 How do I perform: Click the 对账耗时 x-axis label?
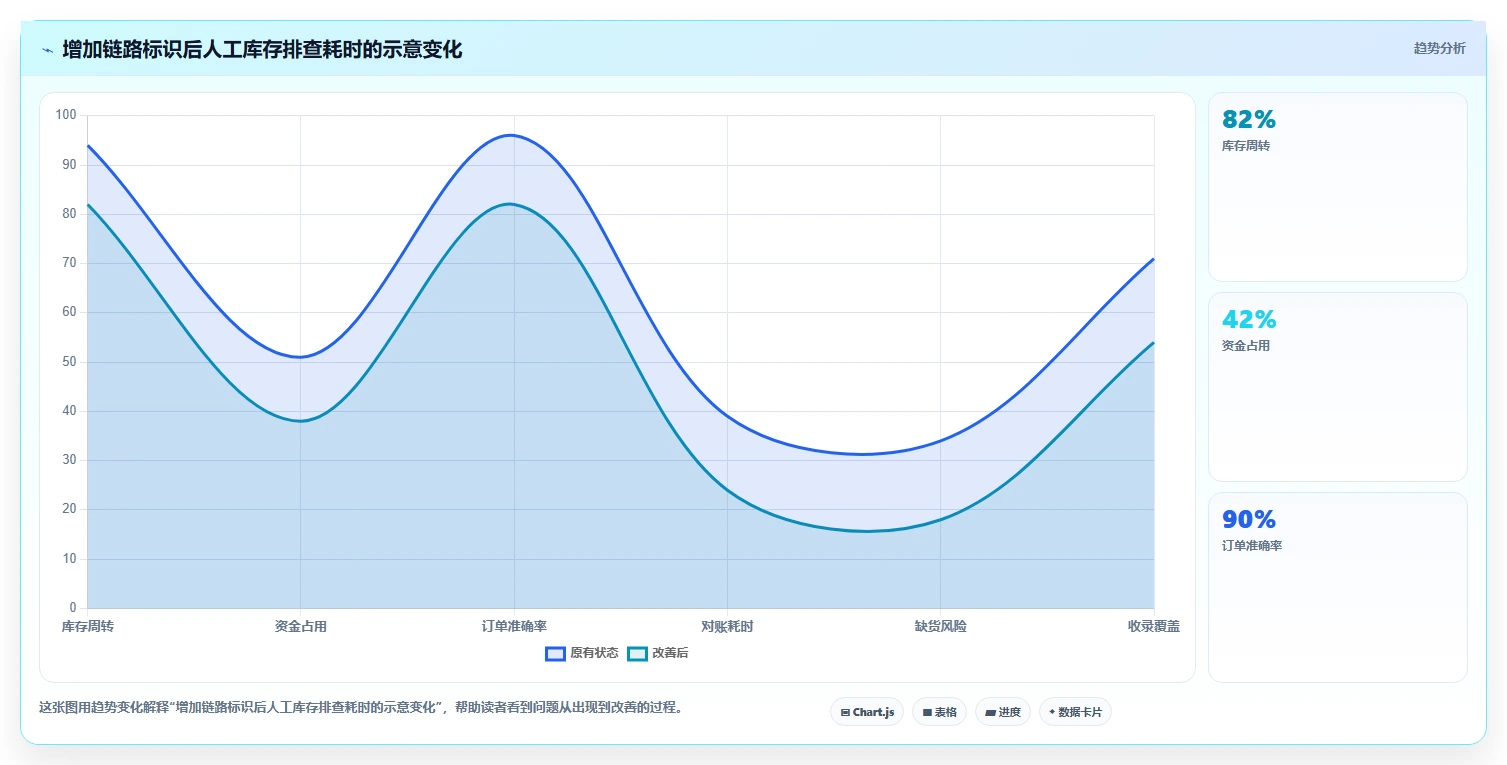[727, 627]
